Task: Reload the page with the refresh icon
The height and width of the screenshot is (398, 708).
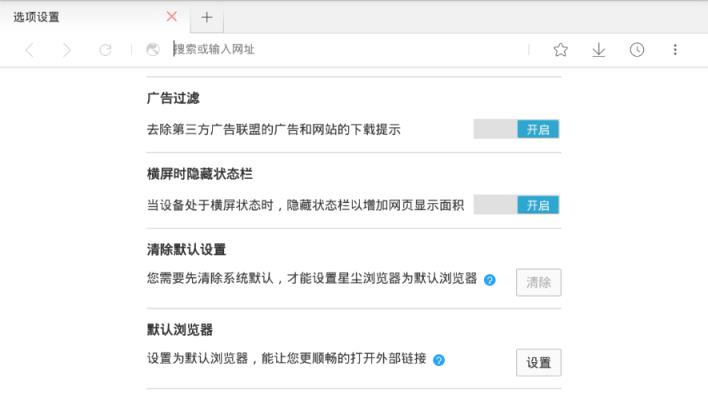Action: [x=105, y=50]
